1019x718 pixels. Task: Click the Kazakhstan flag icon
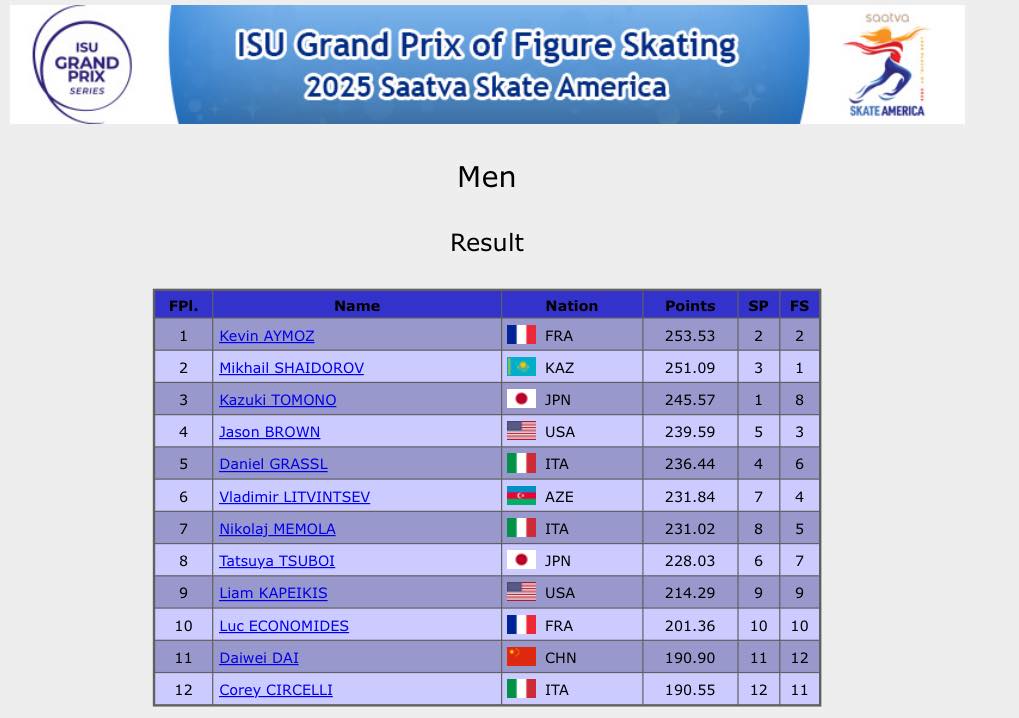coord(521,367)
